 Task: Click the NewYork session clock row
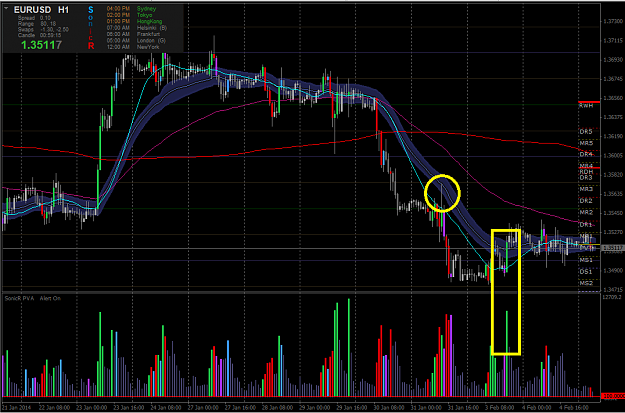click(133, 47)
